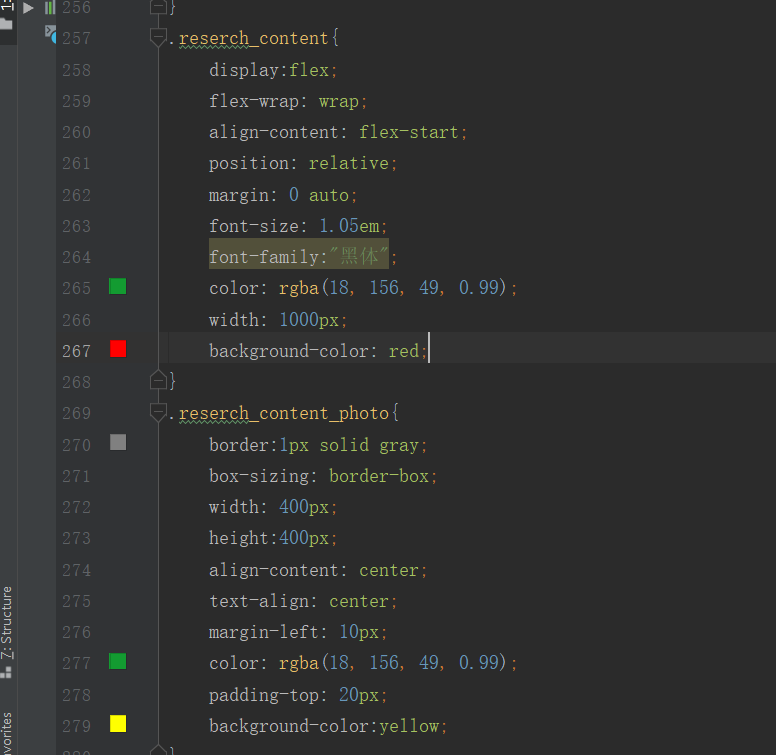Click the fold end marker on line 268
Screen dimensions: 776x755
[158, 380]
